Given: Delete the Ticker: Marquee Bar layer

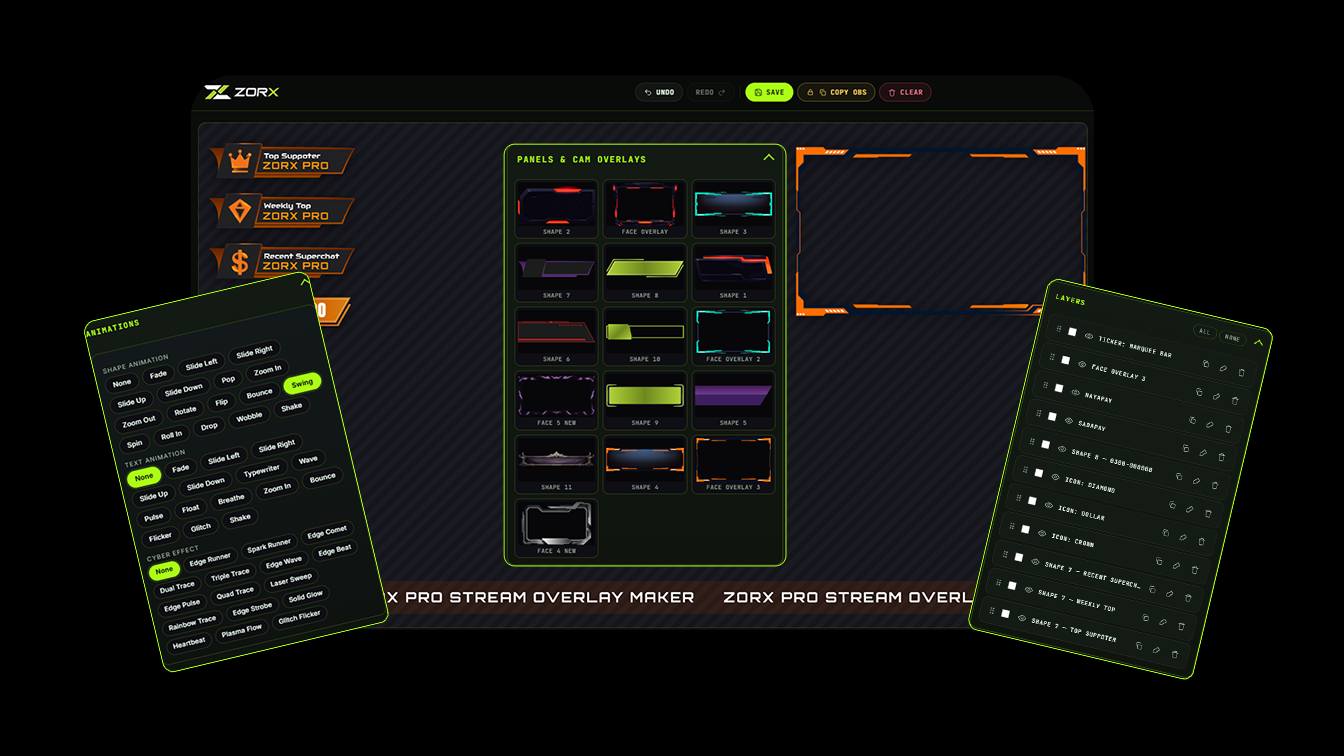Looking at the screenshot, I should point(1241,373).
